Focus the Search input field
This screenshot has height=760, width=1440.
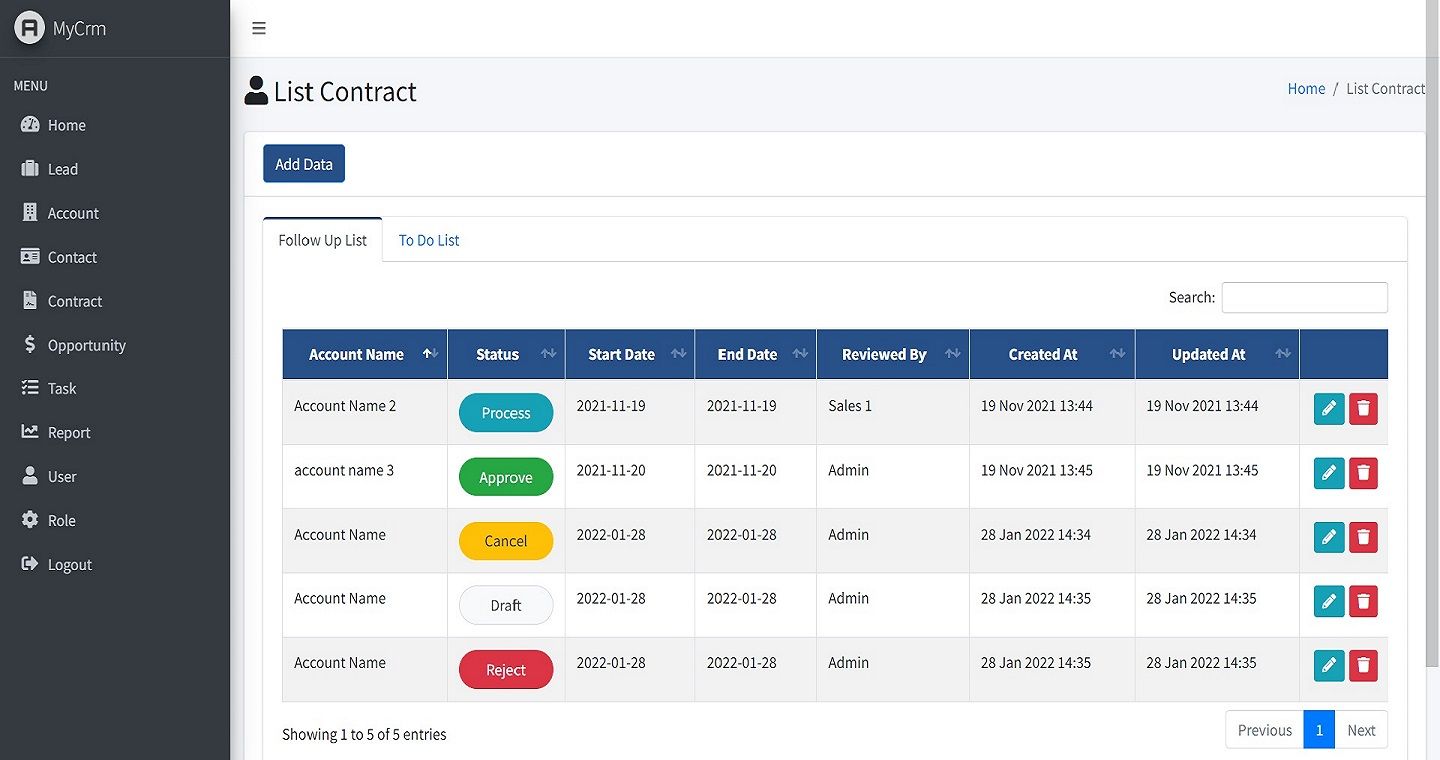(1305, 297)
